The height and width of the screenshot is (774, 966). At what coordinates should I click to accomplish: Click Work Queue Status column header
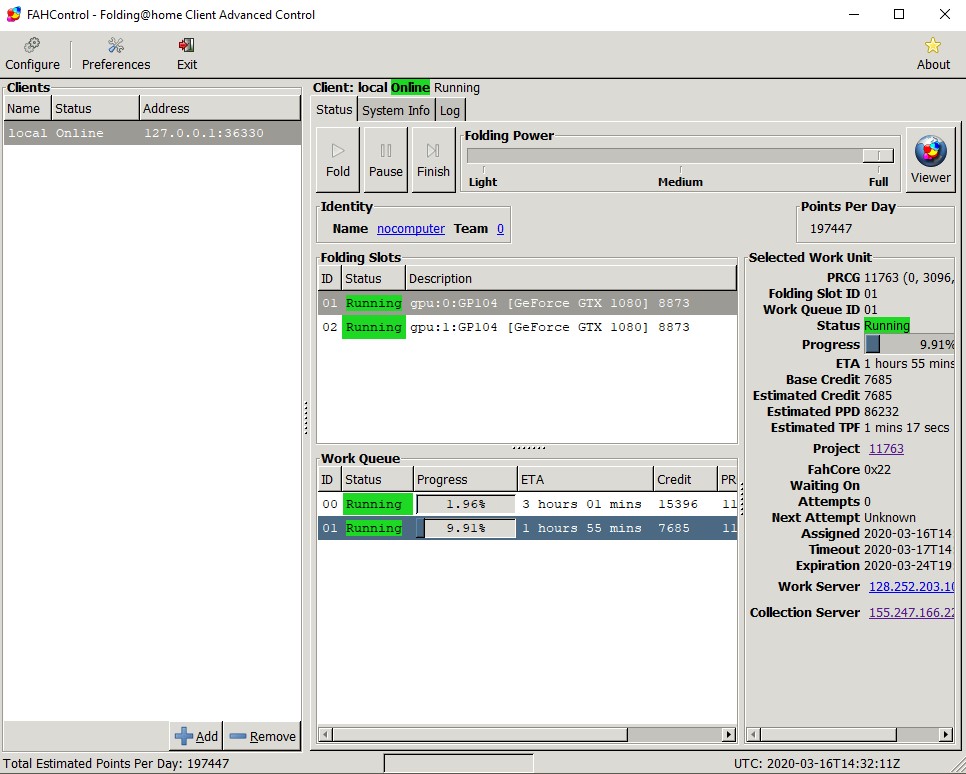pos(377,479)
